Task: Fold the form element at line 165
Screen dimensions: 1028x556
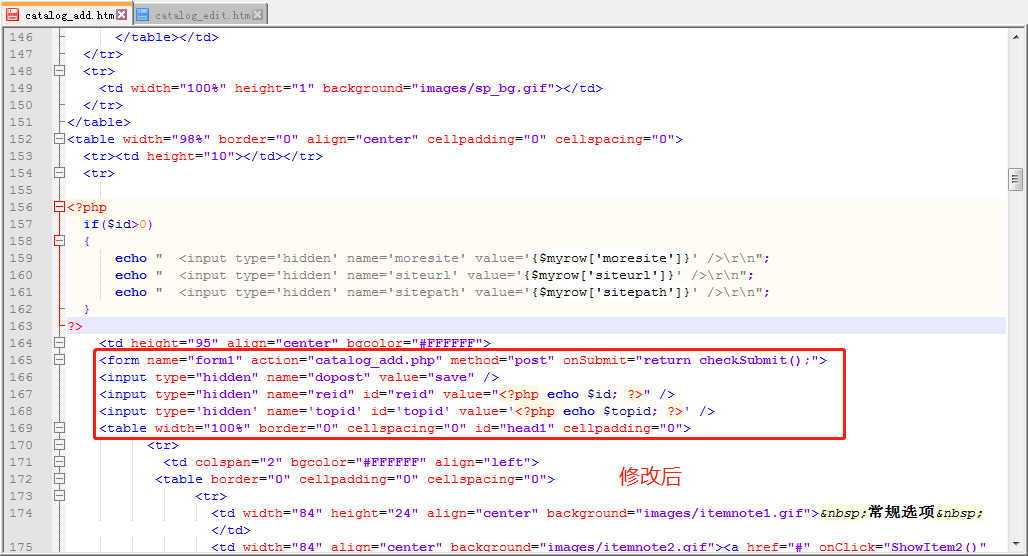Action: 59,360
